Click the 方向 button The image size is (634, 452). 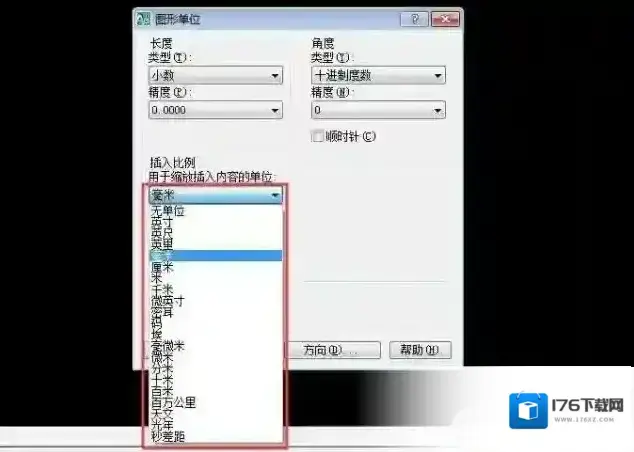(x=334, y=350)
